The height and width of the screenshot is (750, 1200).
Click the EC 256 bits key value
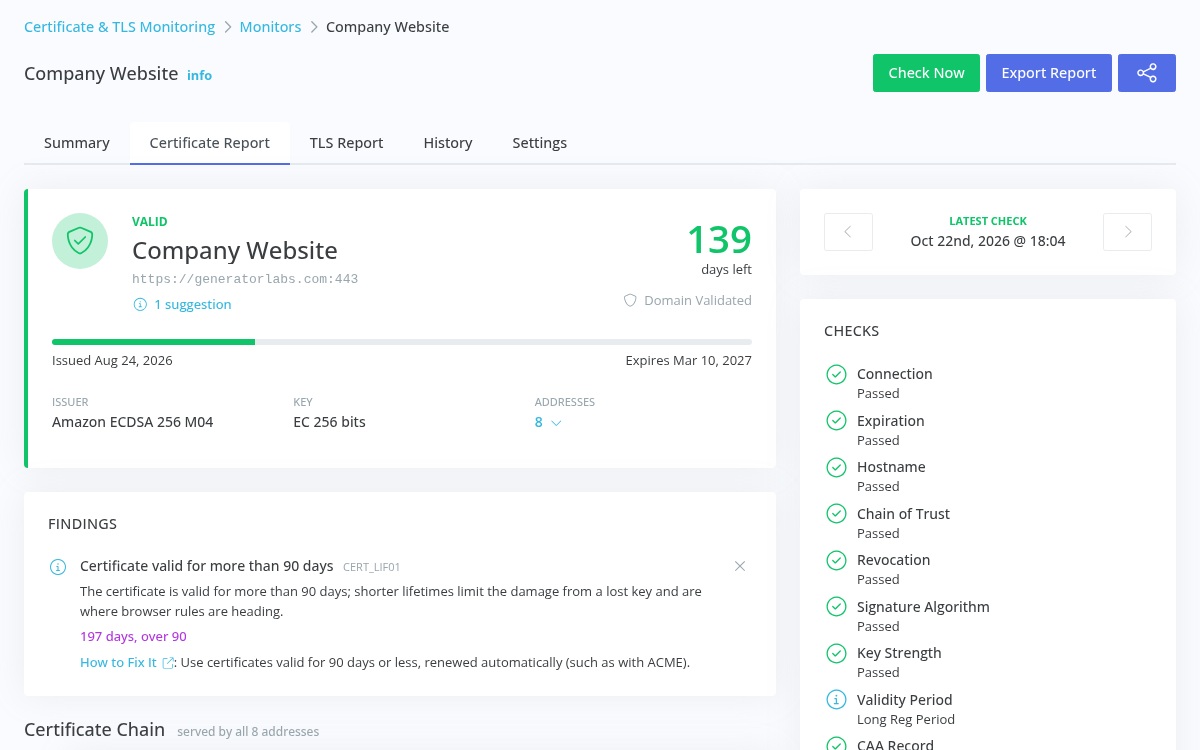click(330, 422)
